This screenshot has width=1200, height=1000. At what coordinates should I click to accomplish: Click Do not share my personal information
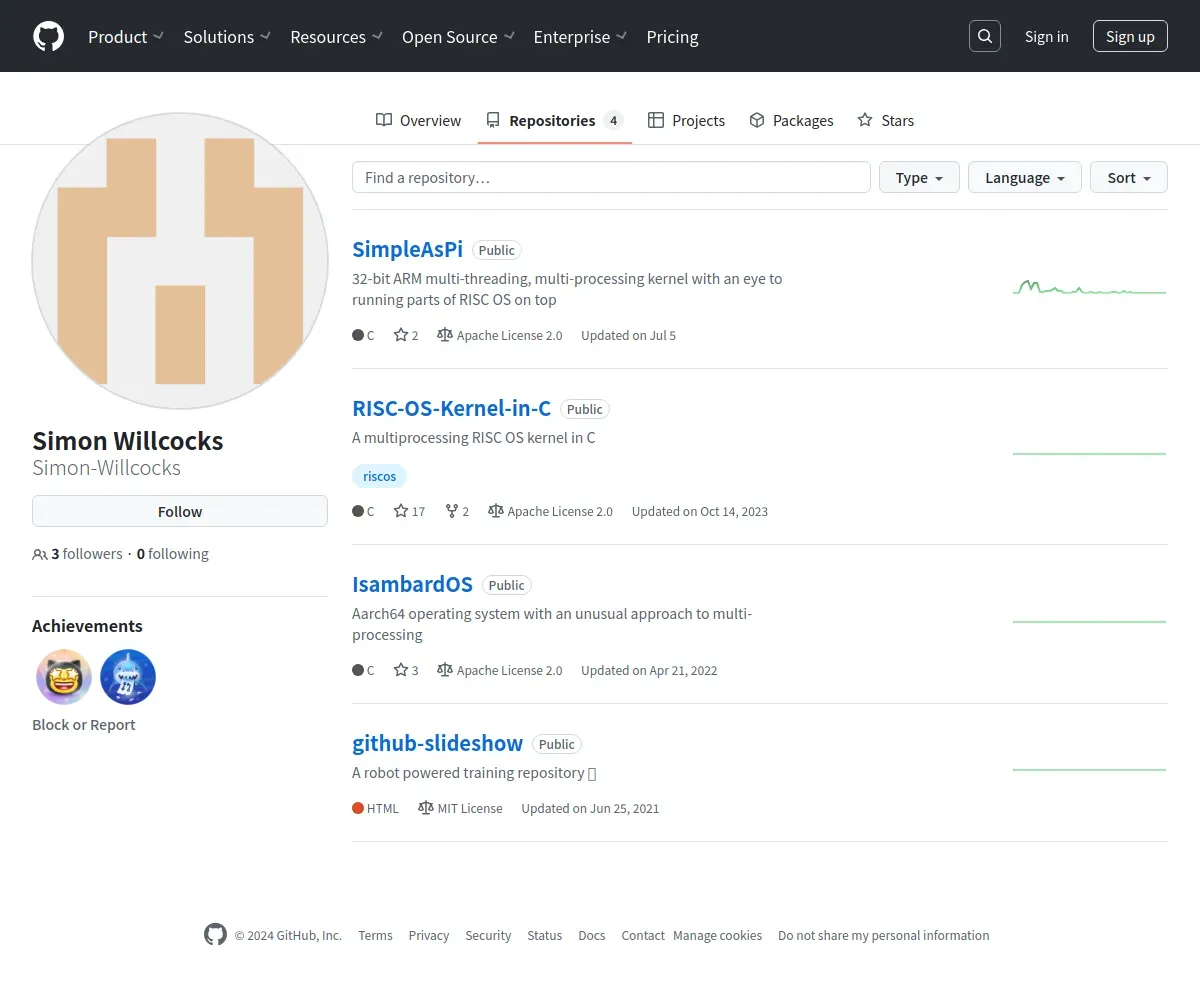tap(884, 935)
